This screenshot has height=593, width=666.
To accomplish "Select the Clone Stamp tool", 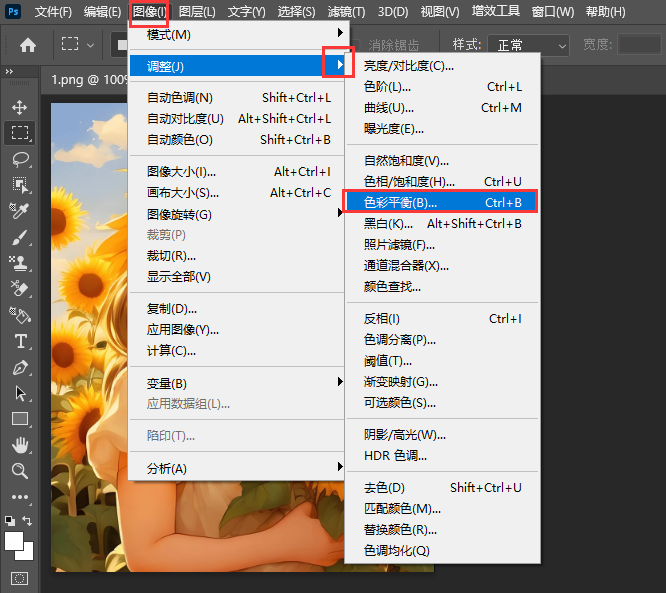I will coord(20,263).
